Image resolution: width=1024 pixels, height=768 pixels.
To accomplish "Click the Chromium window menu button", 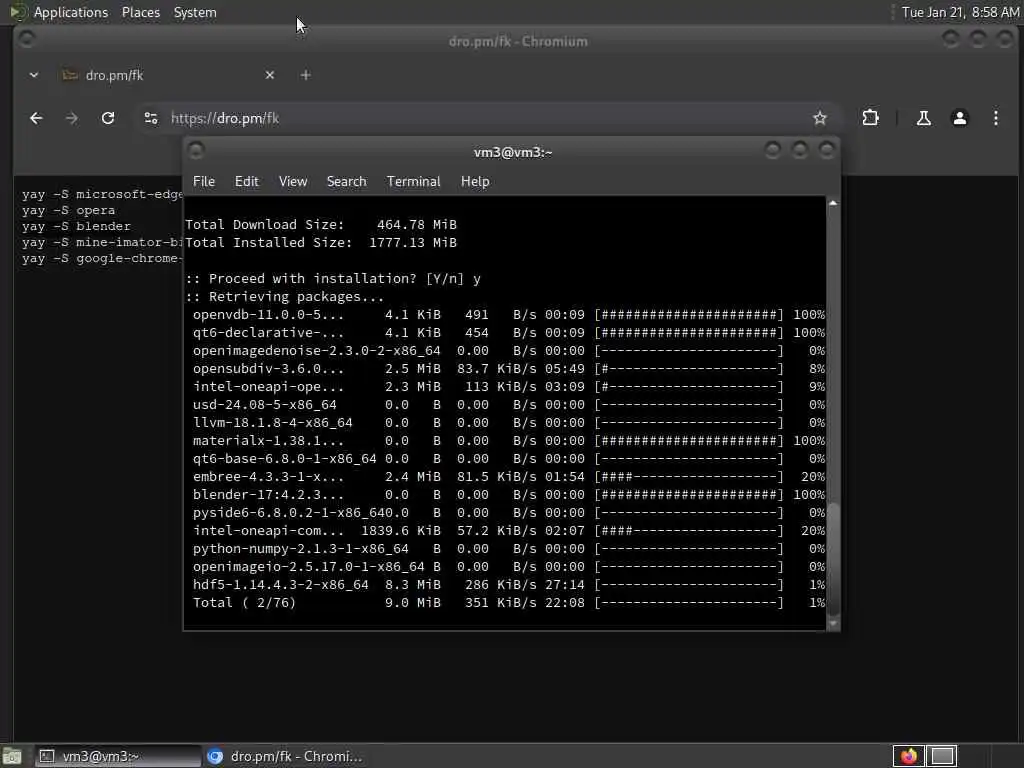I will [x=27, y=39].
